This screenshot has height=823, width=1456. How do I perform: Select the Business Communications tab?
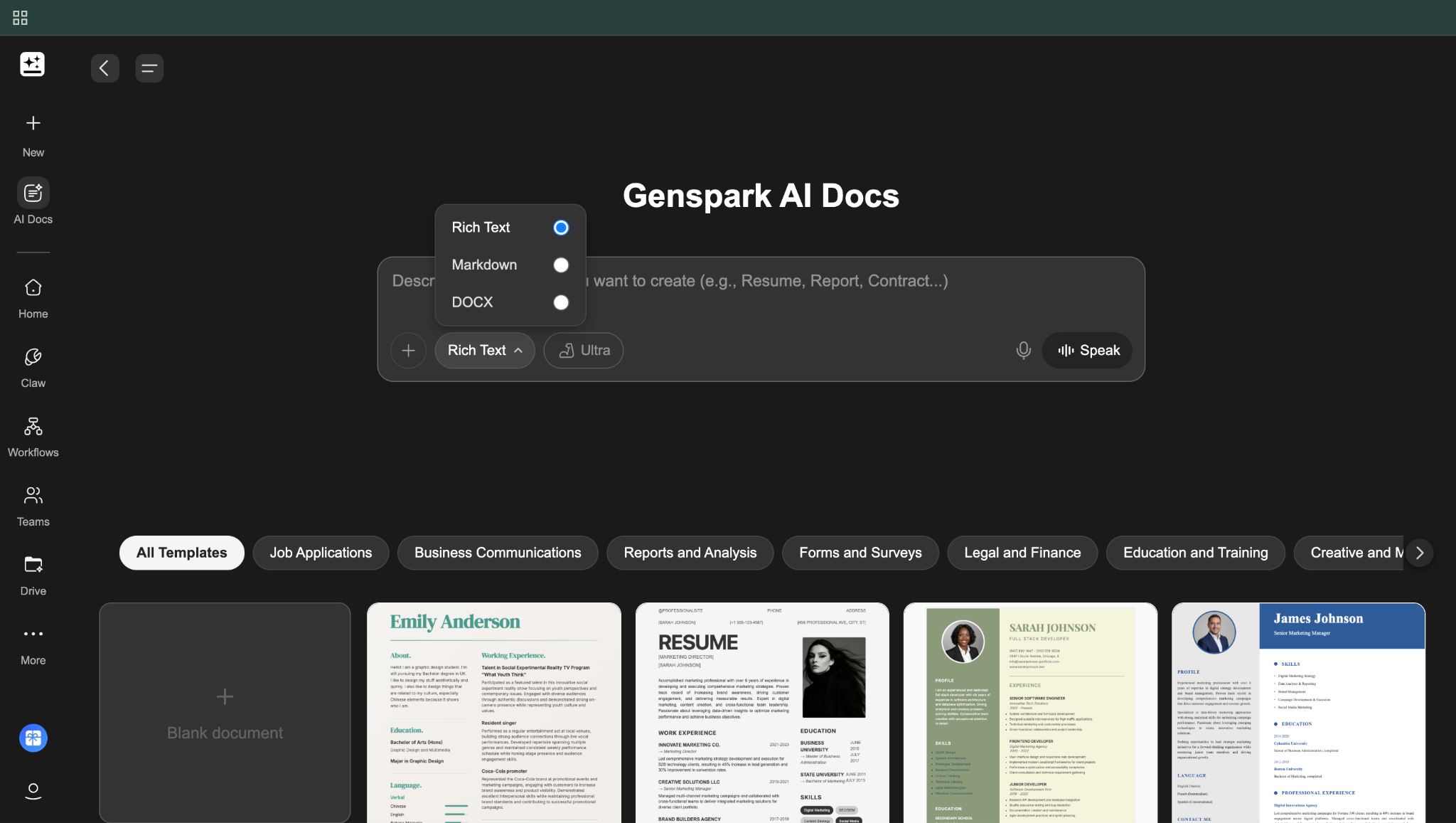[x=498, y=553]
